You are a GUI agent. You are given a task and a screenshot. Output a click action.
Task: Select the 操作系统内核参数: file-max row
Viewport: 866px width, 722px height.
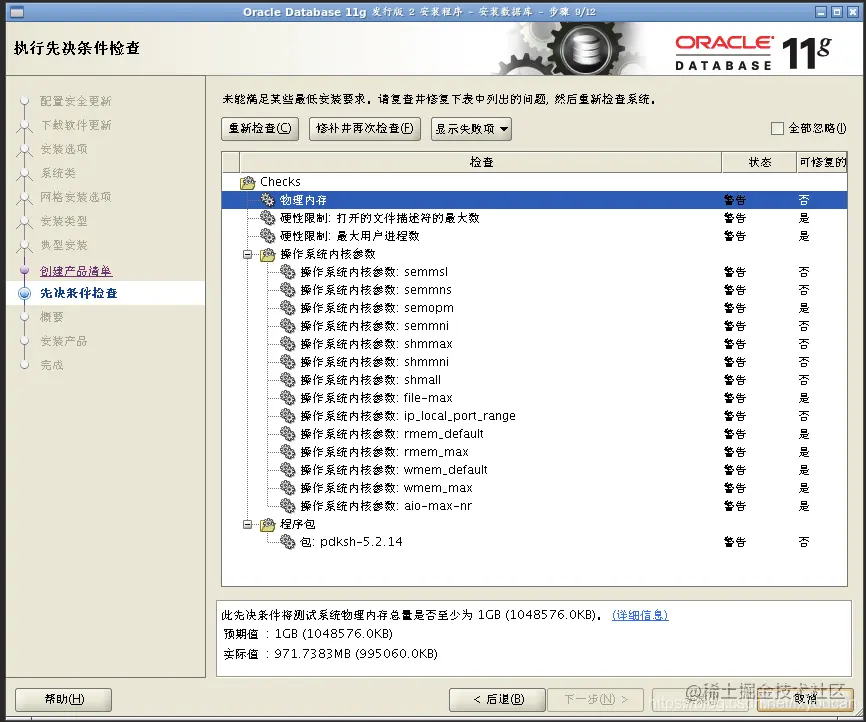click(x=534, y=398)
